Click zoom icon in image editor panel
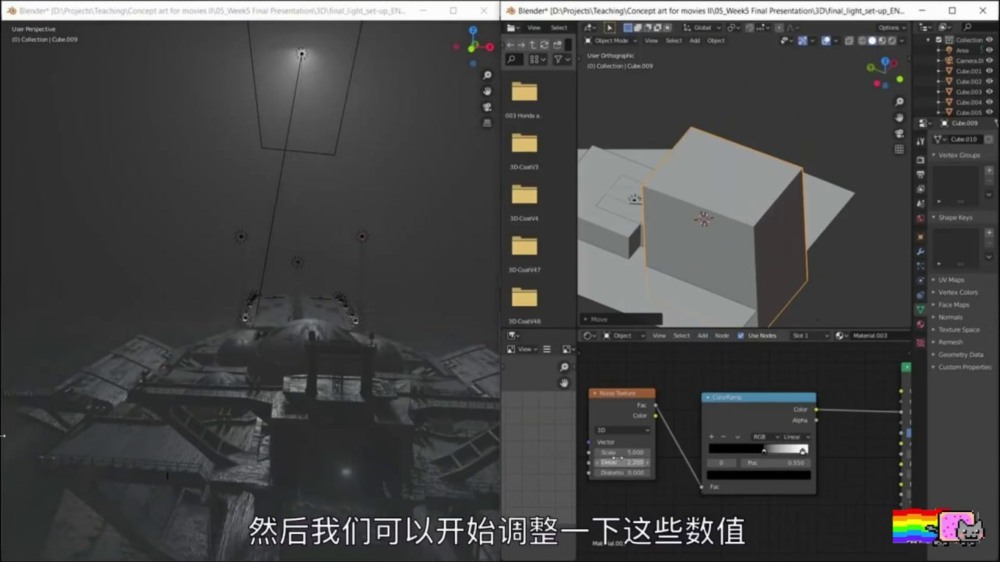The image size is (1000, 562). pyautogui.click(x=564, y=367)
